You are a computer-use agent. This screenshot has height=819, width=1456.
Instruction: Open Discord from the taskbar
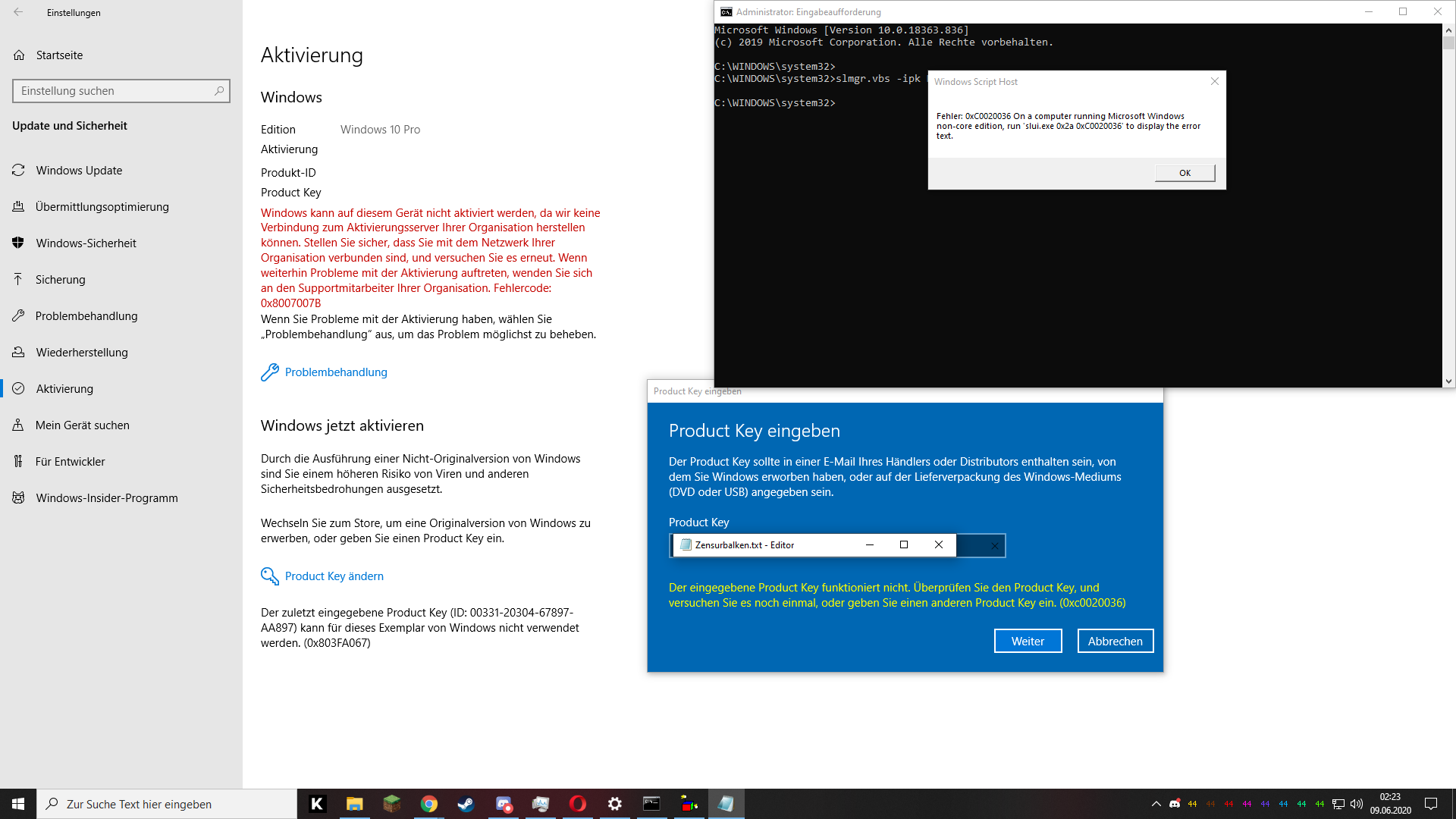(x=504, y=804)
